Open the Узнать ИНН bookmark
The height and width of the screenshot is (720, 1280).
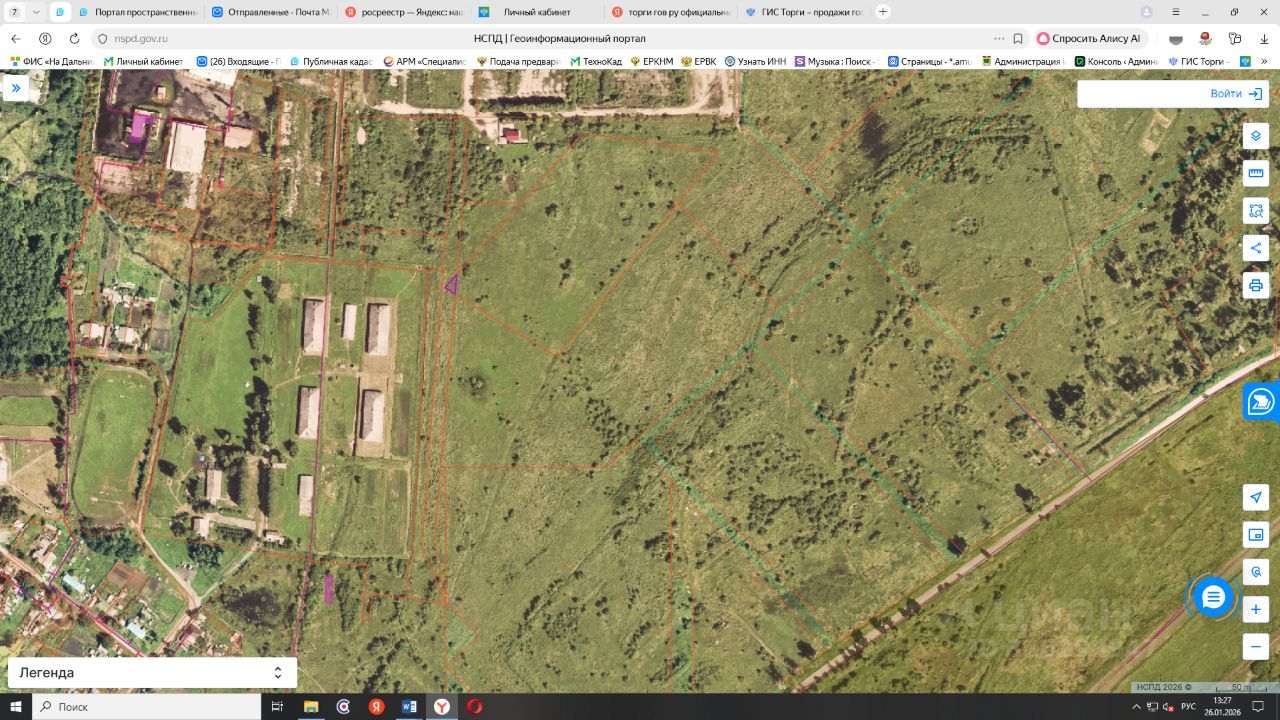tap(757, 61)
